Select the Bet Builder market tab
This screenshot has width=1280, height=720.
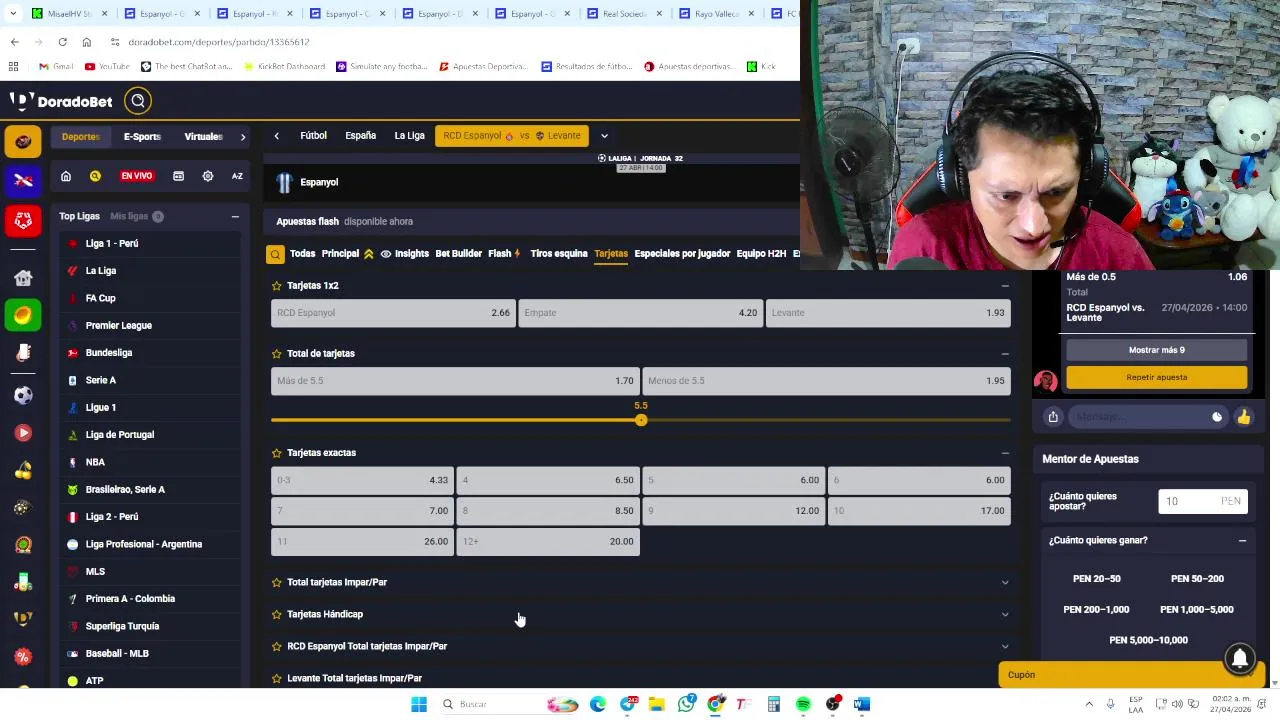click(458, 254)
